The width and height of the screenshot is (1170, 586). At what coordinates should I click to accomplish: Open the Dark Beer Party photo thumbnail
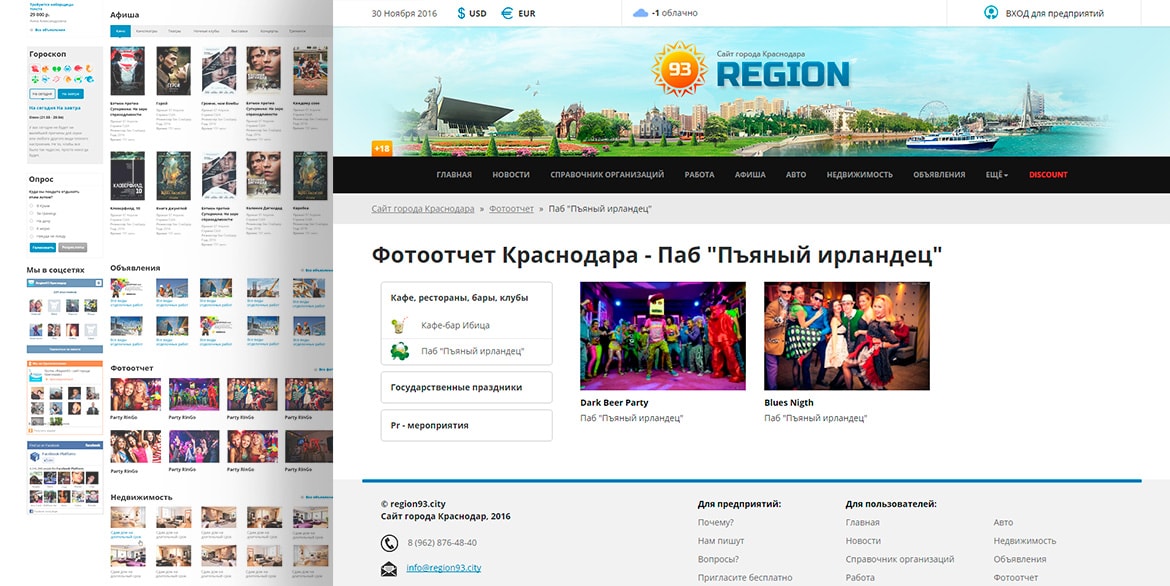click(662, 336)
